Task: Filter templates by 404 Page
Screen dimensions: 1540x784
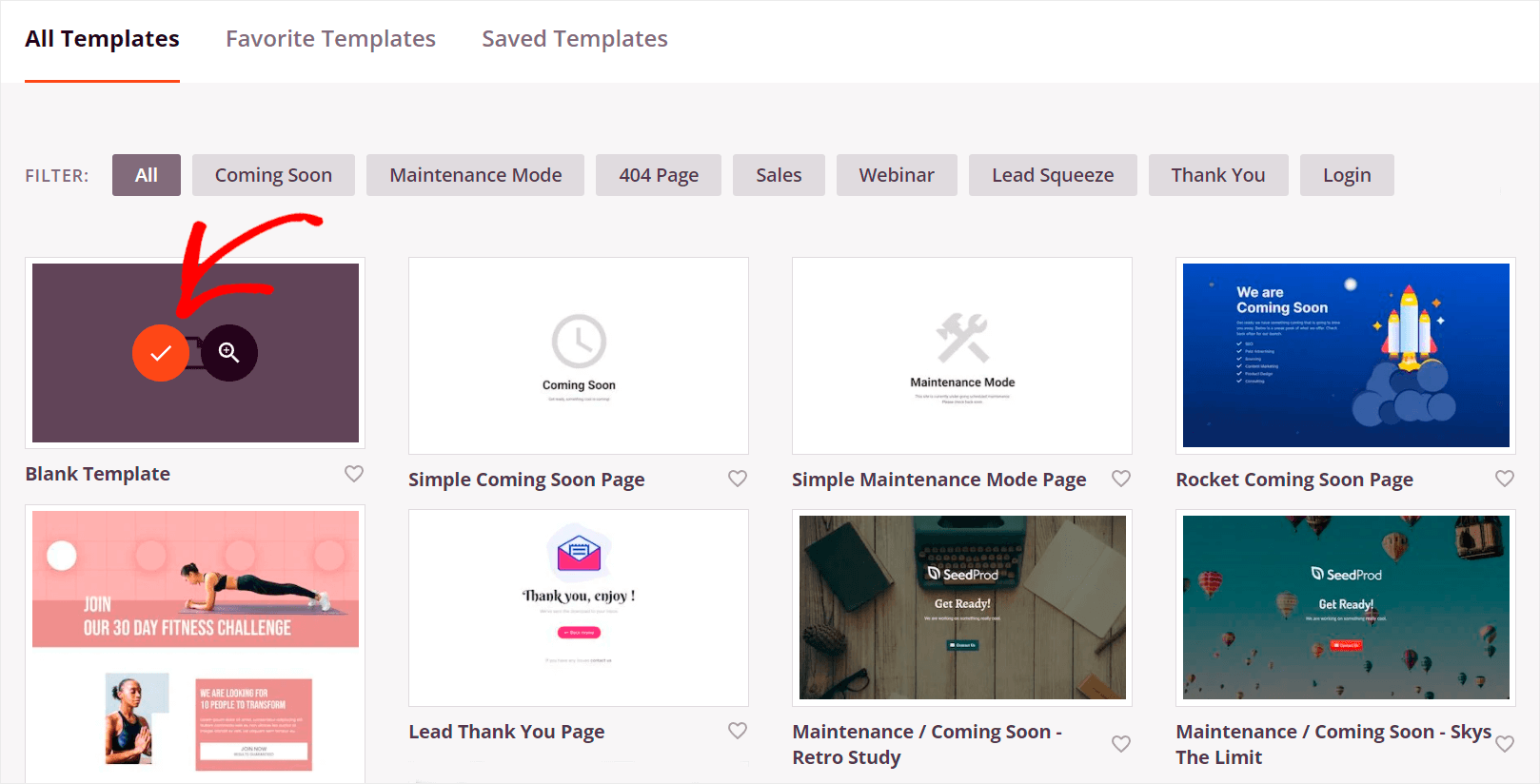Action: point(659,175)
